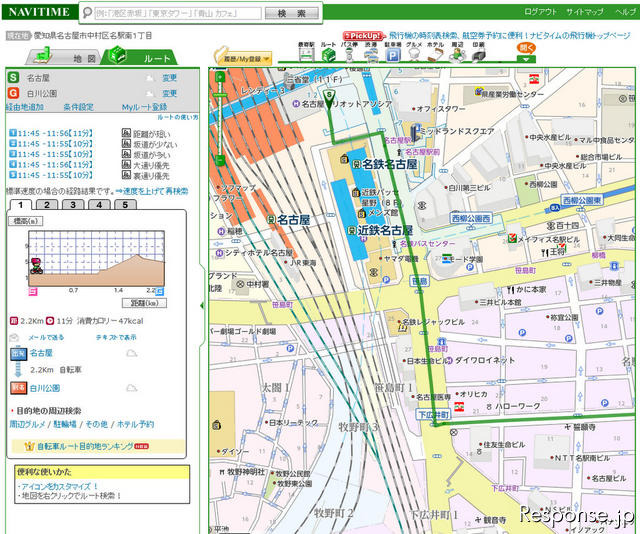
Task: Select route result tab 1
Action: 21,205
